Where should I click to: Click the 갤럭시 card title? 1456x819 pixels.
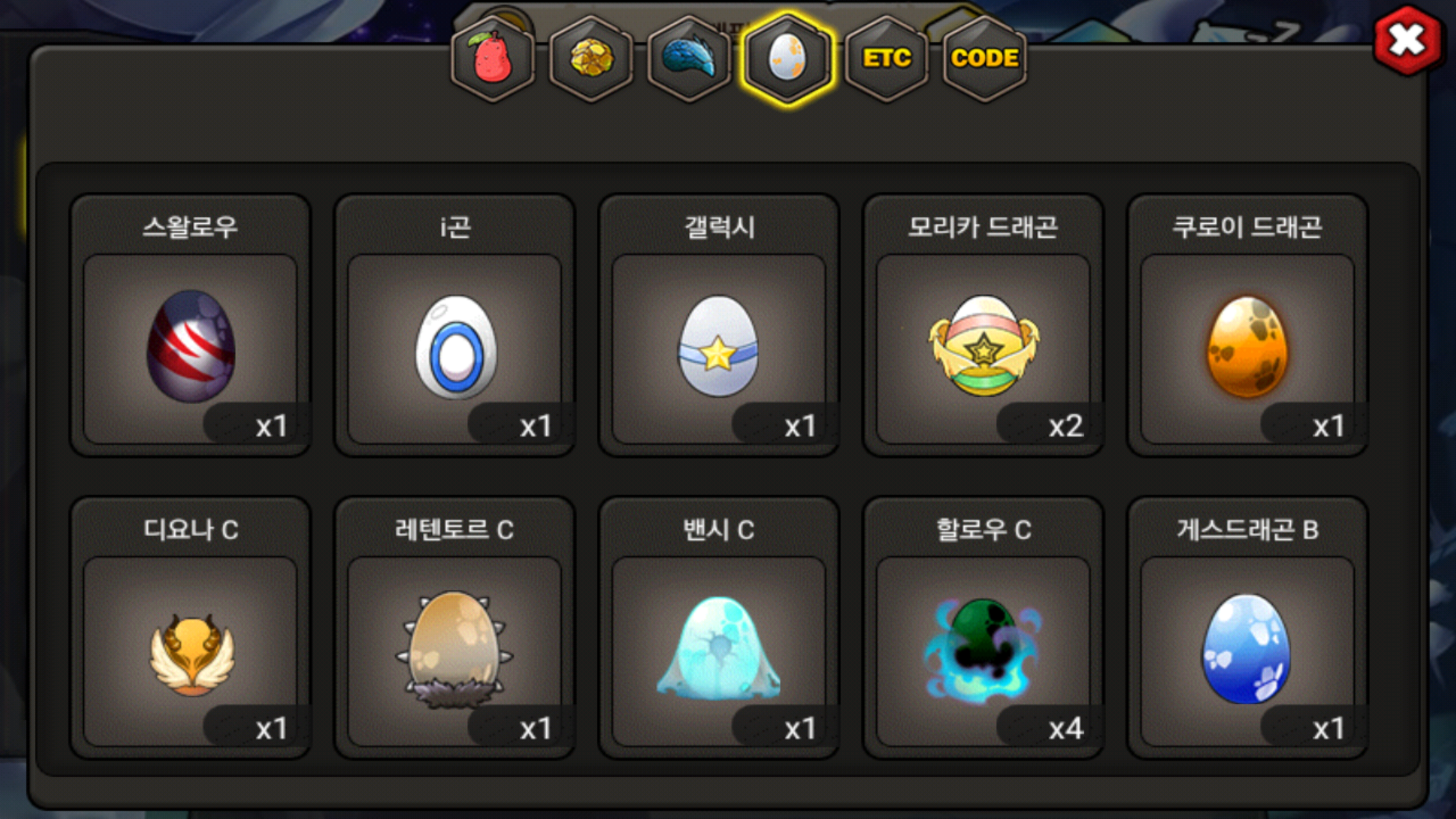(719, 227)
